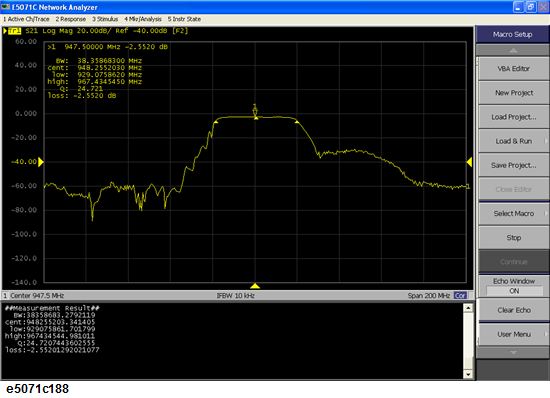
Task: Open the 2 Response menu
Action: coord(71,19)
